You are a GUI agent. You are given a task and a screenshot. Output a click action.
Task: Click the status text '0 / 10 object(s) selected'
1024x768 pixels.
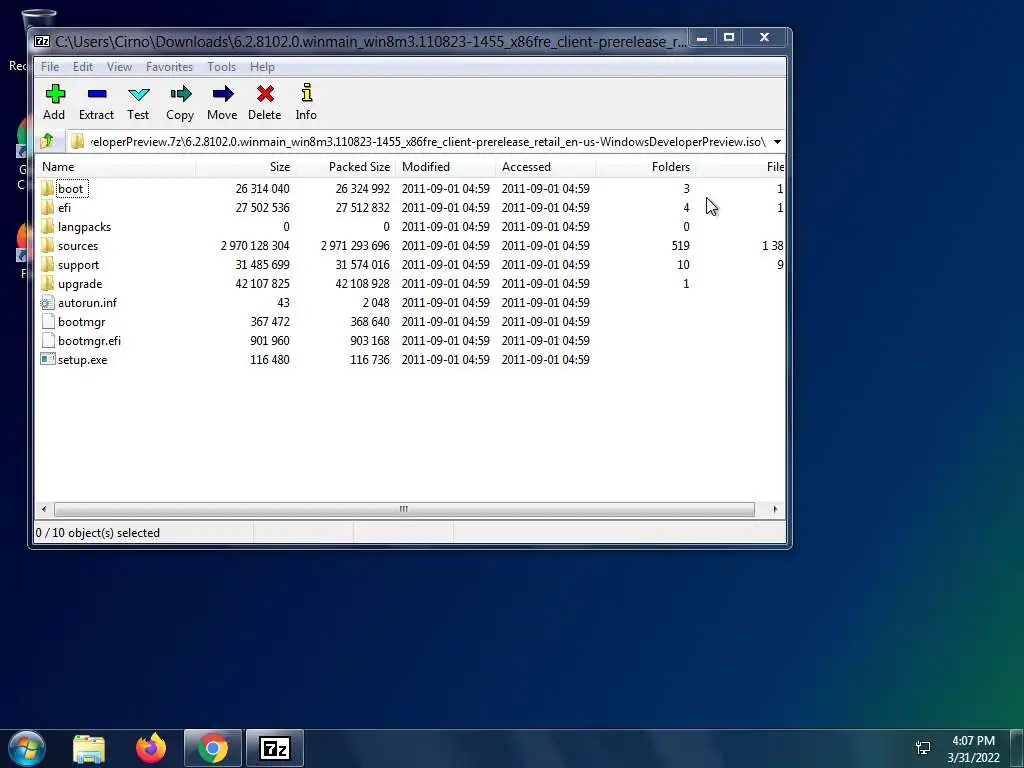coord(98,533)
